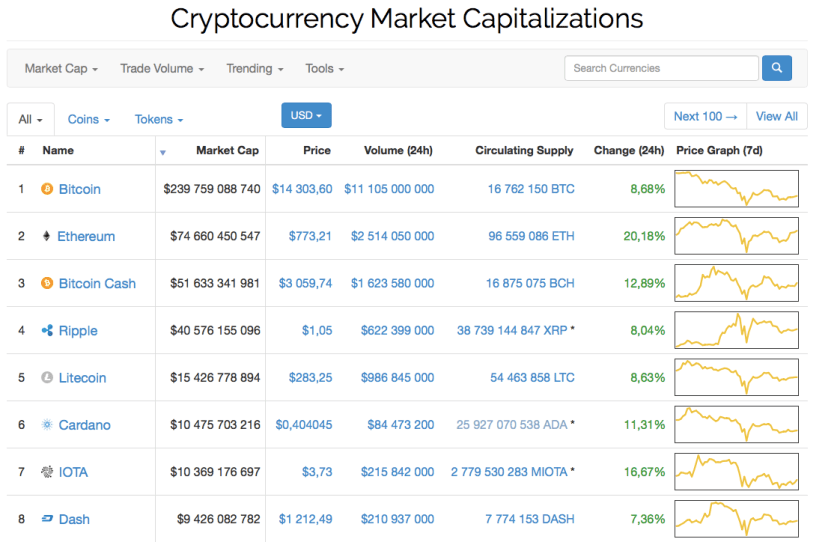Open Bitcoin's 7-day price graph
Image resolution: width=840 pixels, height=542 pixels.
(x=736, y=189)
